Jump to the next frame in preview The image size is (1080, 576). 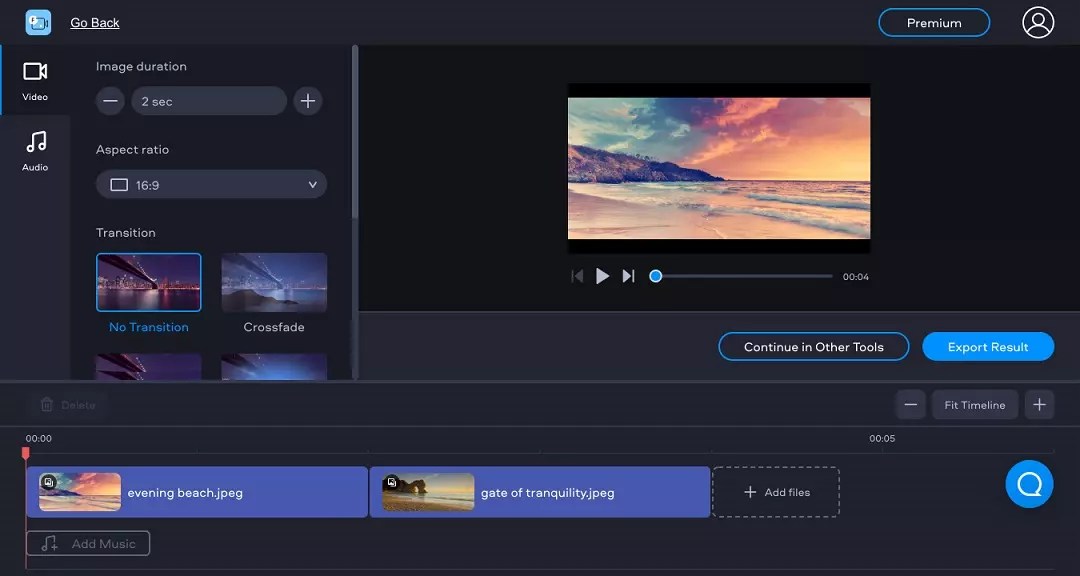tap(628, 276)
